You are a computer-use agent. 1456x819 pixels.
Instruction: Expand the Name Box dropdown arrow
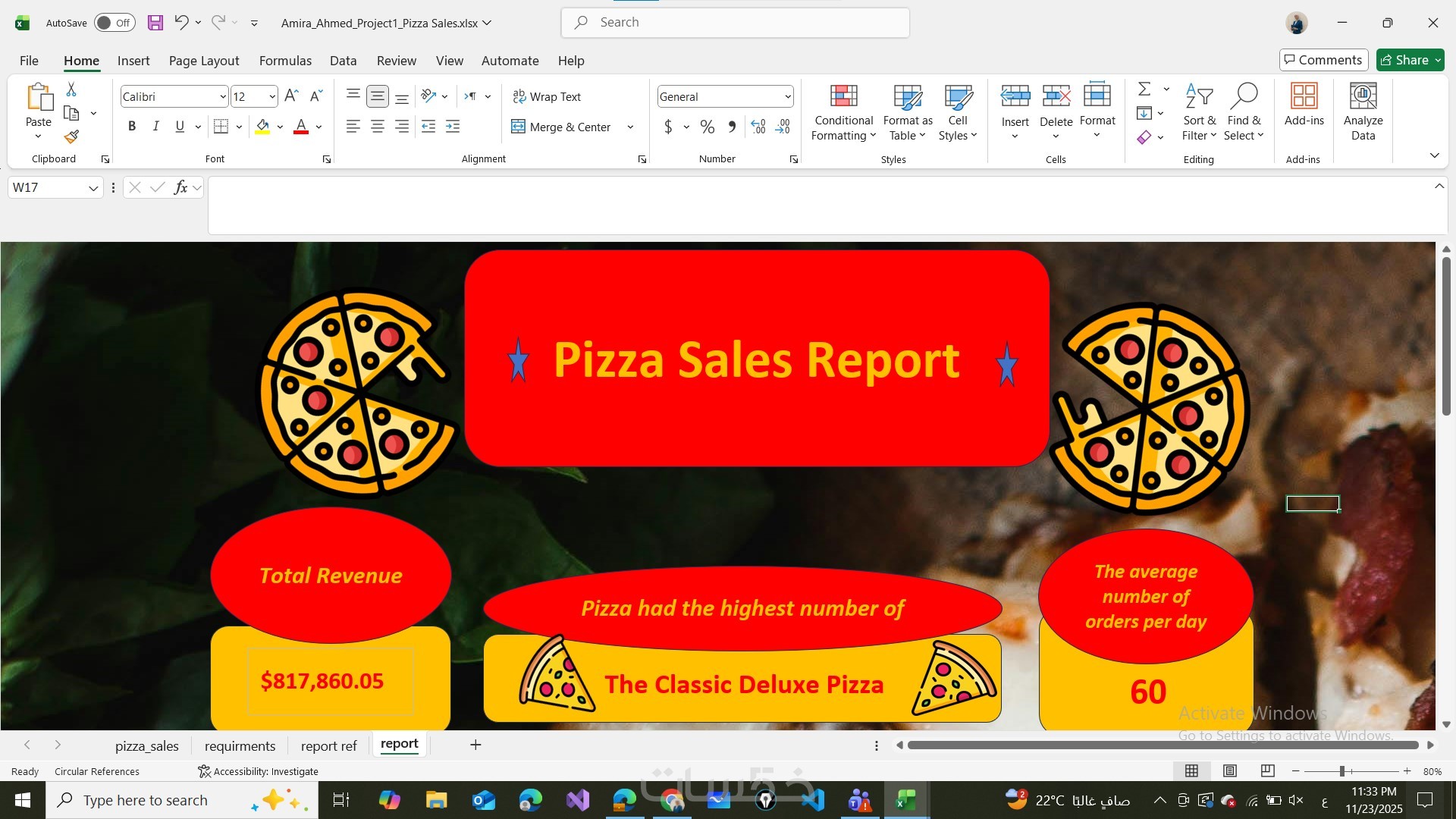(x=93, y=188)
